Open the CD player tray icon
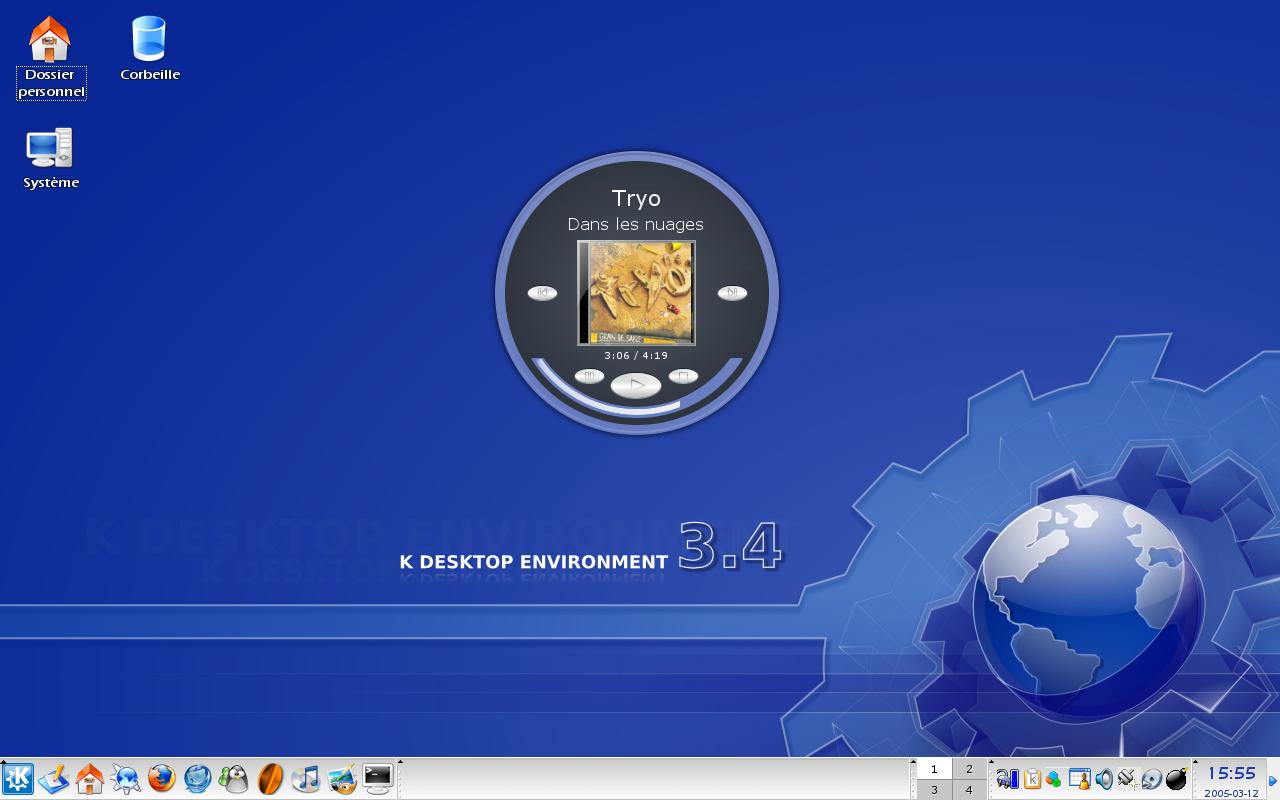1280x800 pixels. (x=1152, y=779)
